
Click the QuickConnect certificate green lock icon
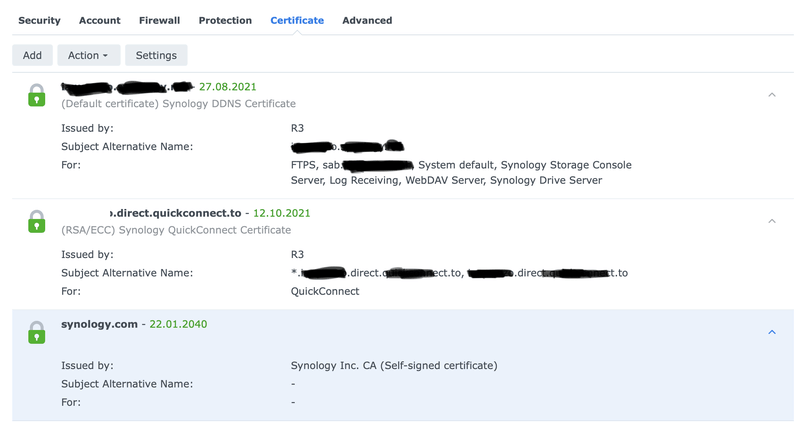coord(36,221)
